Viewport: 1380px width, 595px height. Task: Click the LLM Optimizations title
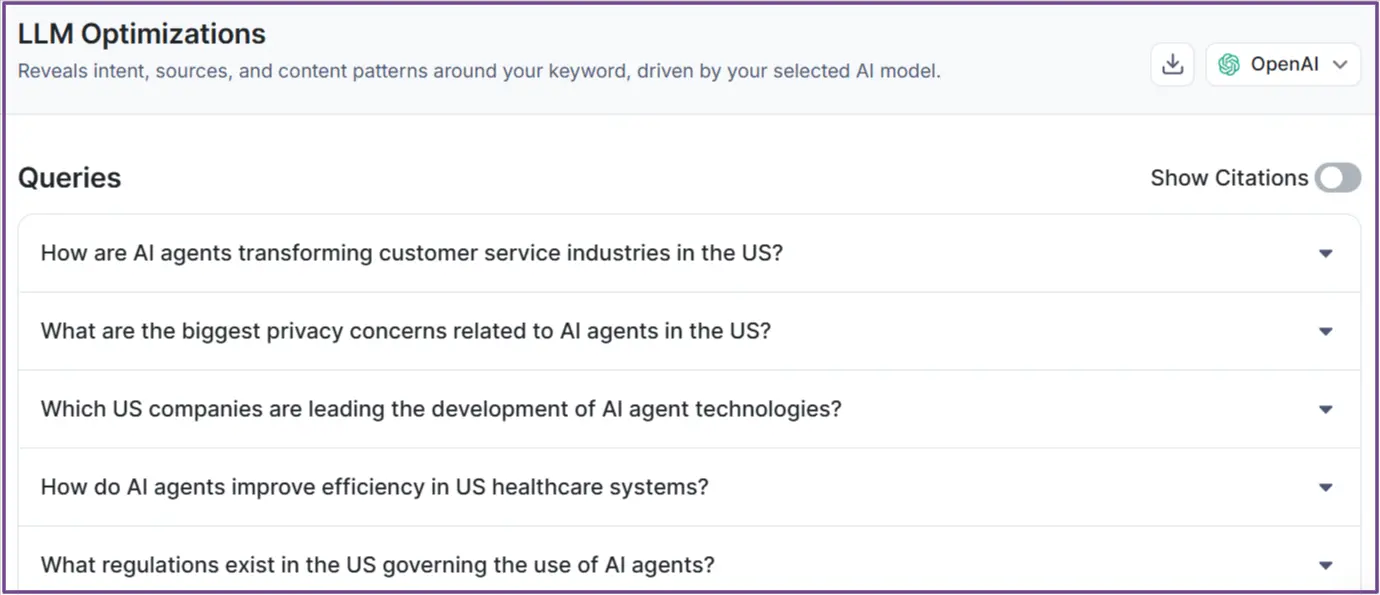(141, 34)
